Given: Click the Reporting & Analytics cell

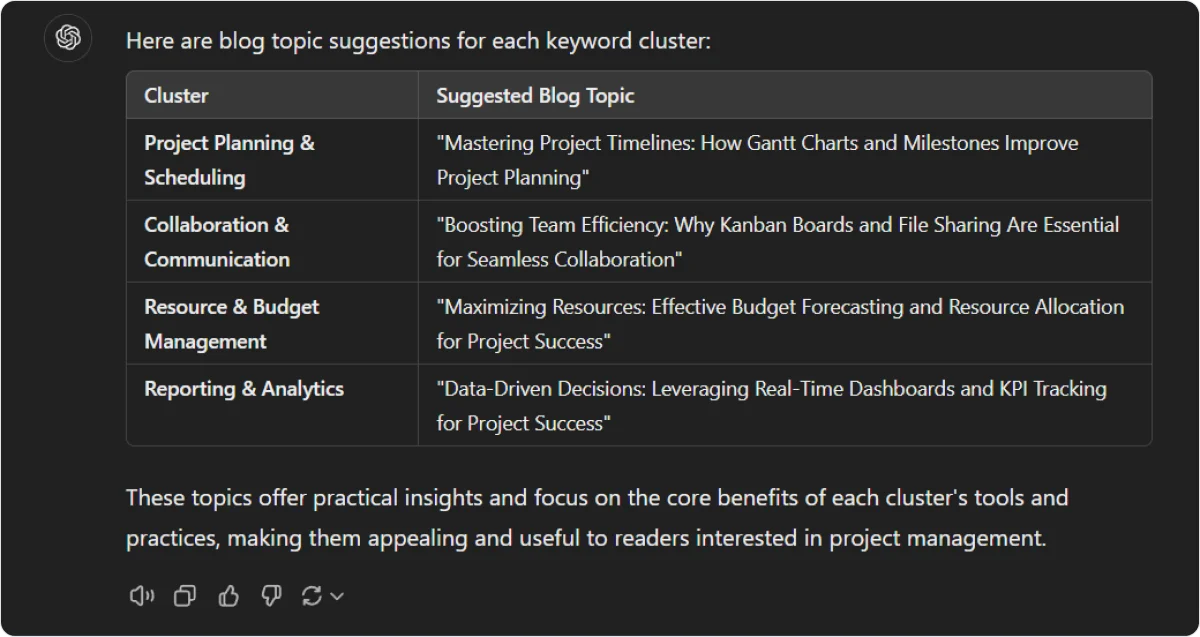Looking at the screenshot, I should tap(272, 405).
